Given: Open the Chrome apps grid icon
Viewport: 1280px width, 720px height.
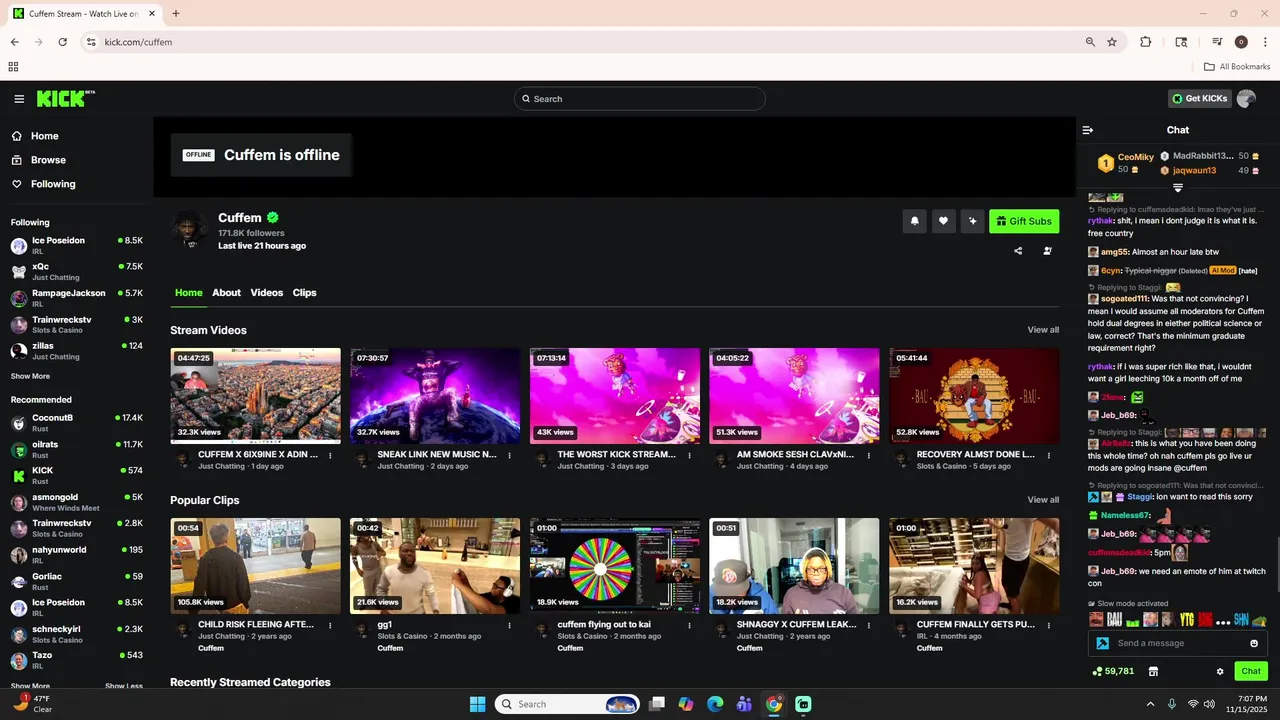Looking at the screenshot, I should click(x=13, y=67).
